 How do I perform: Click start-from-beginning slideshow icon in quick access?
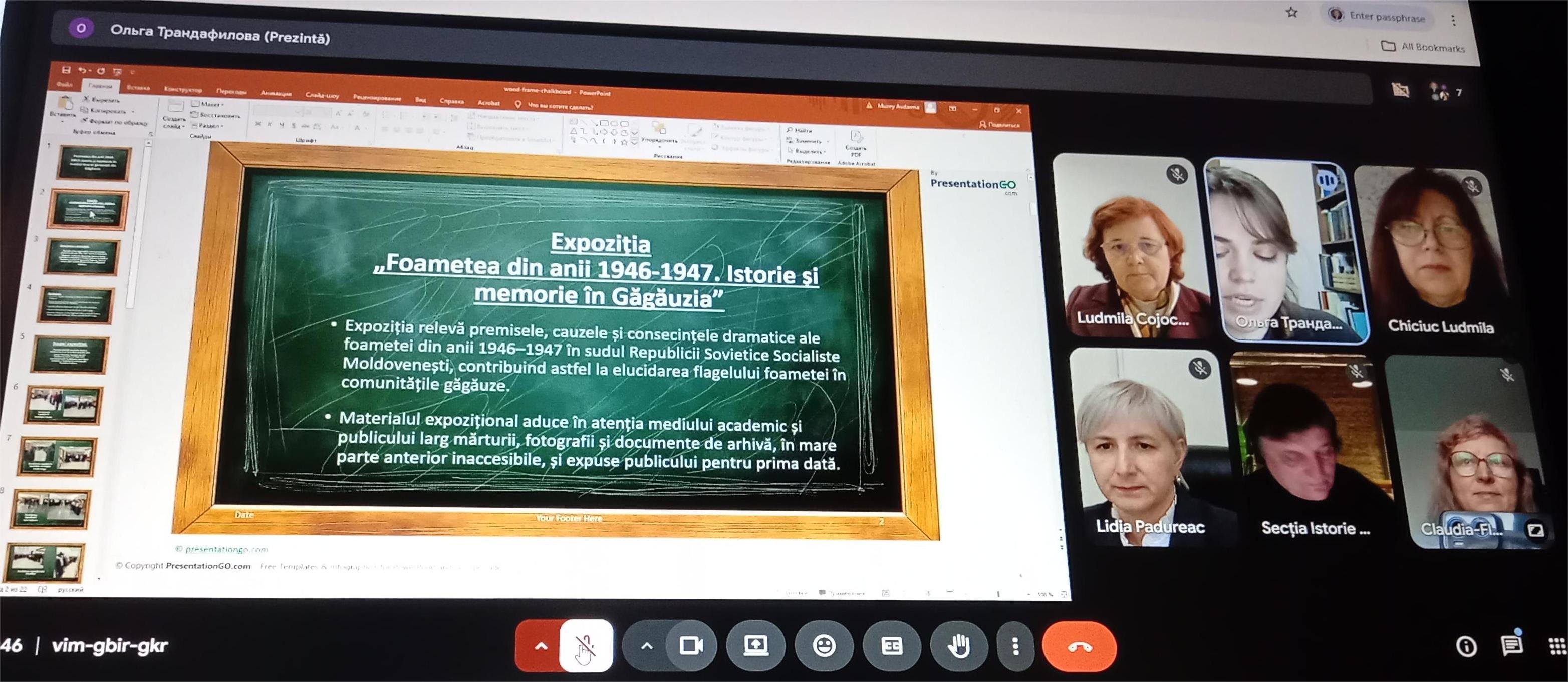[x=117, y=71]
